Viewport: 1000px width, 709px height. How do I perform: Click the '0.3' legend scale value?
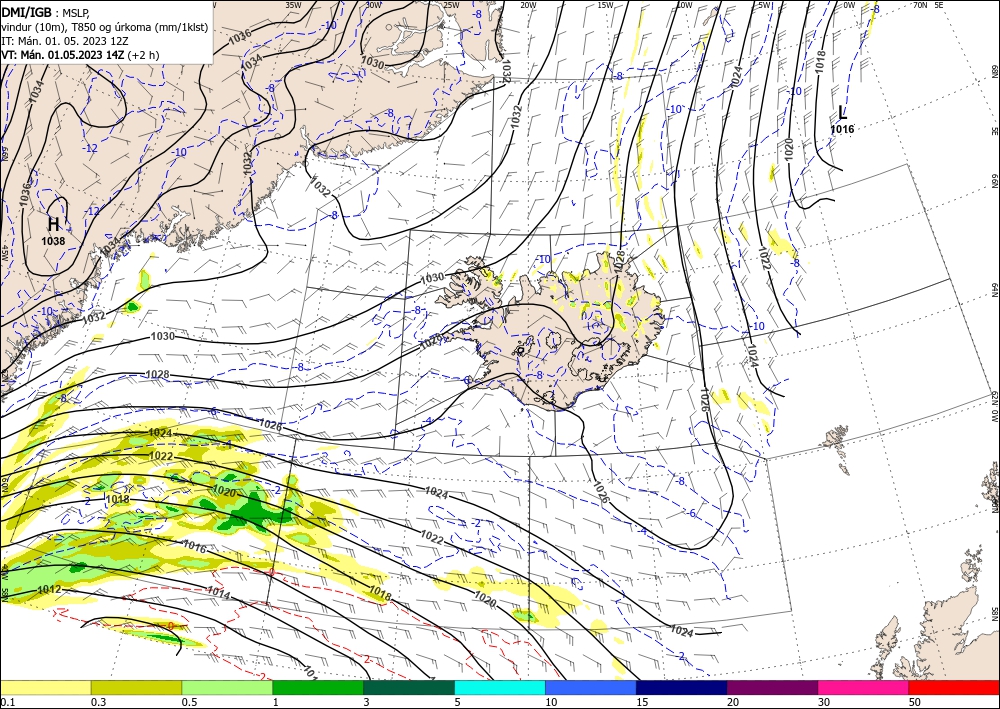[x=98, y=702]
